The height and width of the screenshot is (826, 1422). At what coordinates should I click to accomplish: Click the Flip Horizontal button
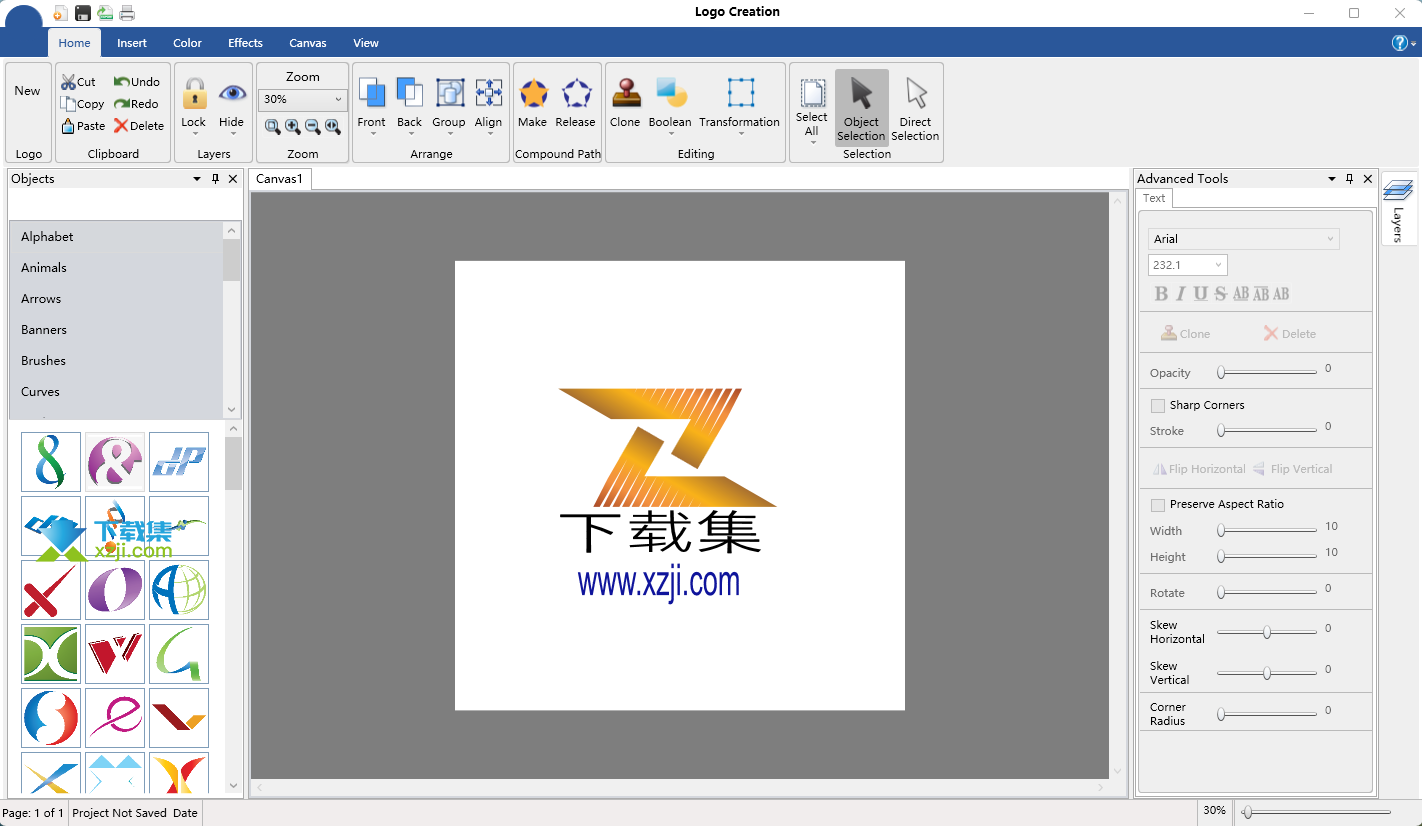click(x=1199, y=469)
